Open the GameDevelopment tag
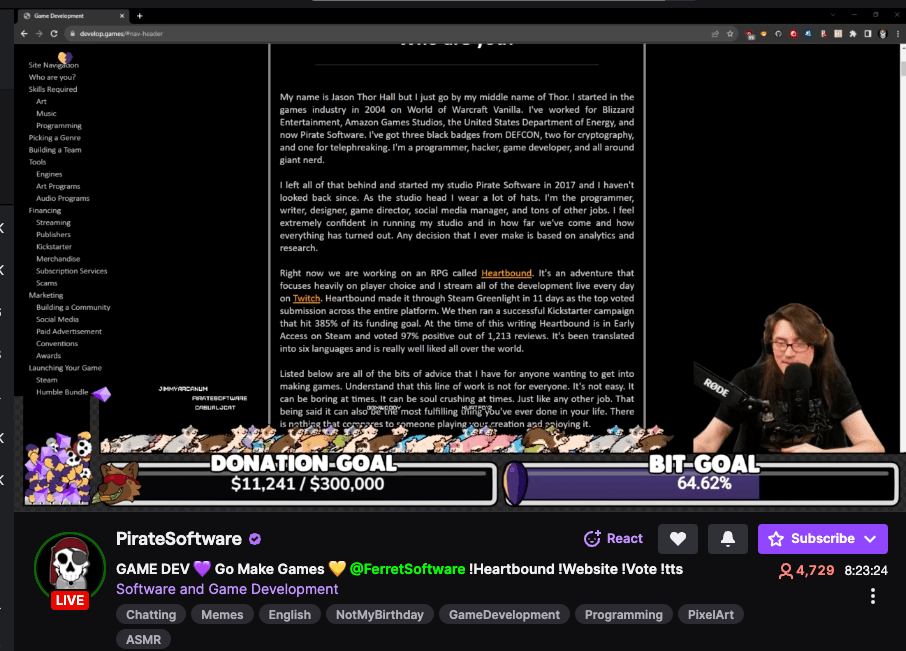906x651 pixels. (x=504, y=615)
